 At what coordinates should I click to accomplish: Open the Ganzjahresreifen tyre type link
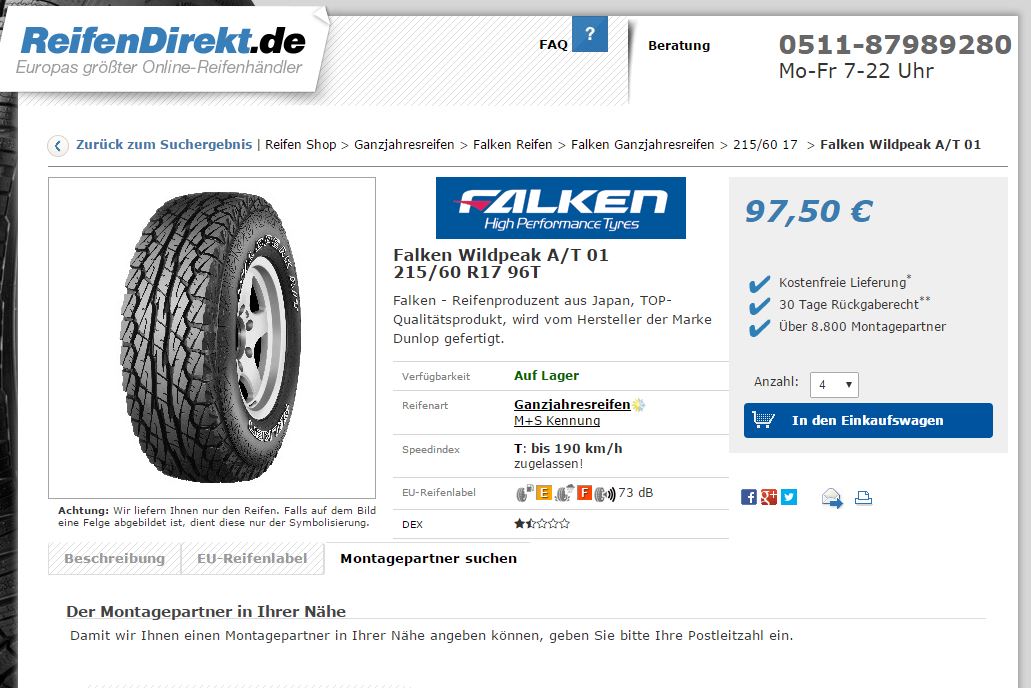pos(572,405)
